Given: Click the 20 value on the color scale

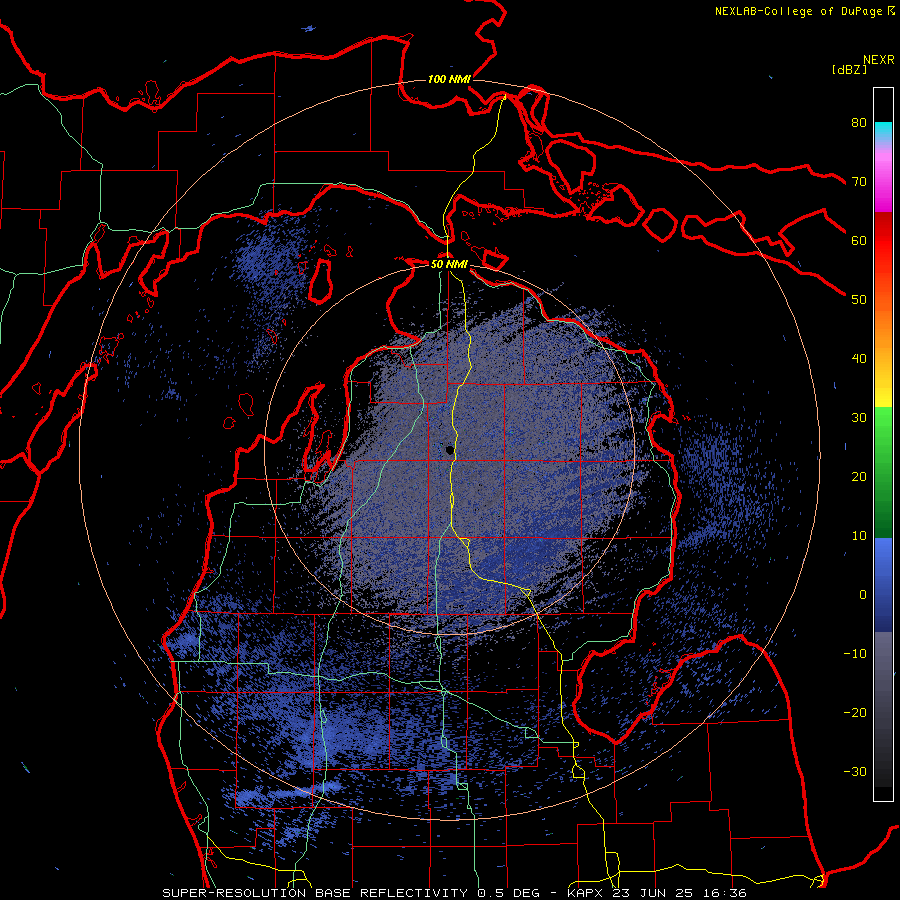Looking at the screenshot, I should (859, 476).
